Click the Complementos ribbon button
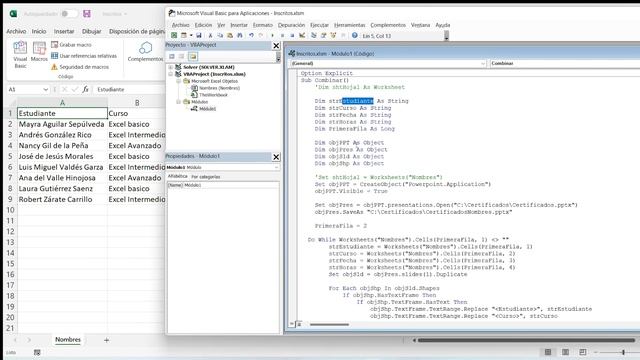Screen dimensions: 640x360 coord(145,52)
